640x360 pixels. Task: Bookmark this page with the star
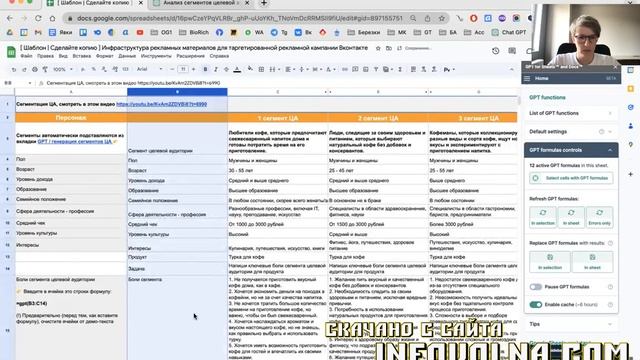pos(442,18)
